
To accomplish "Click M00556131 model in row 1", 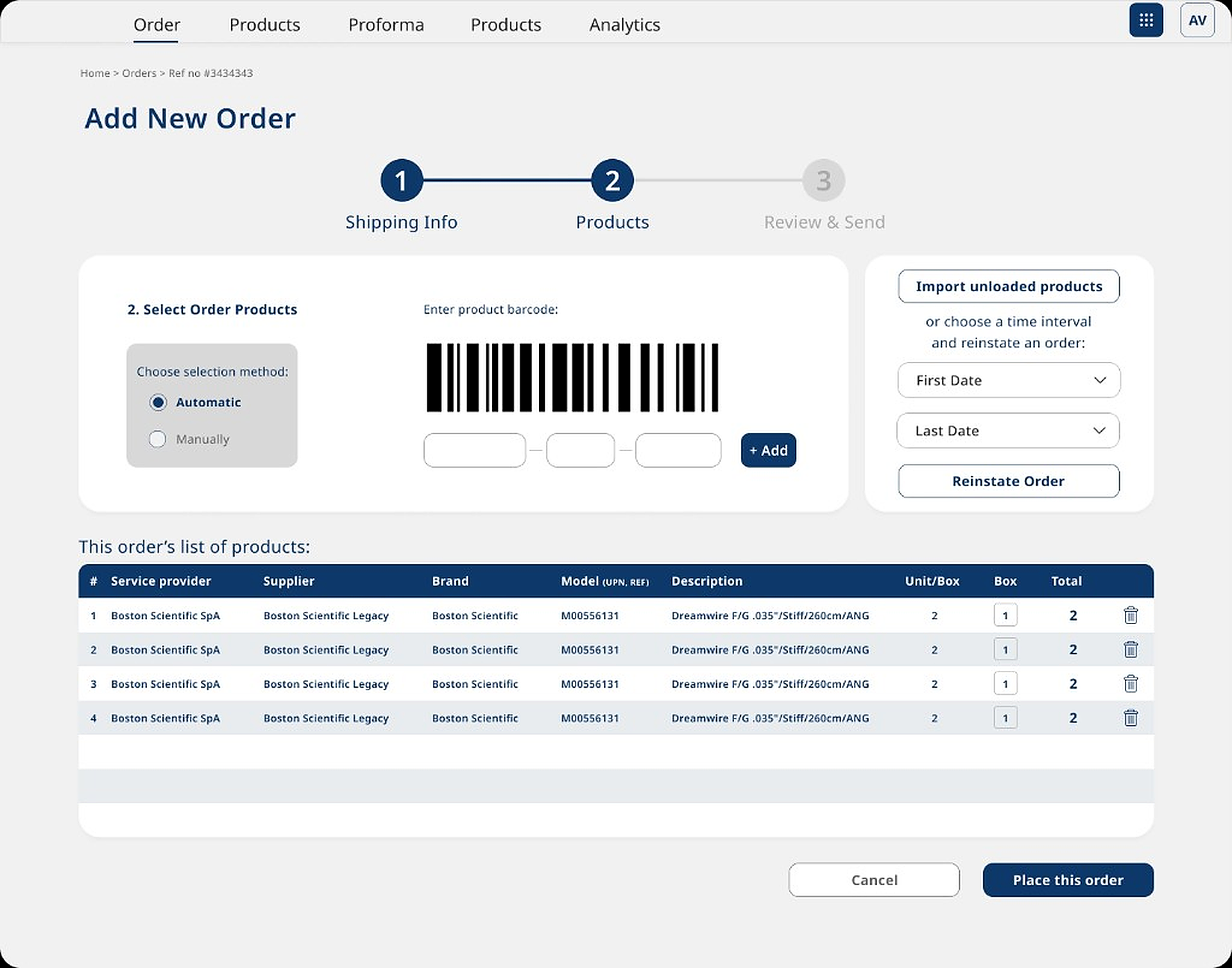I will pyautogui.click(x=590, y=616).
